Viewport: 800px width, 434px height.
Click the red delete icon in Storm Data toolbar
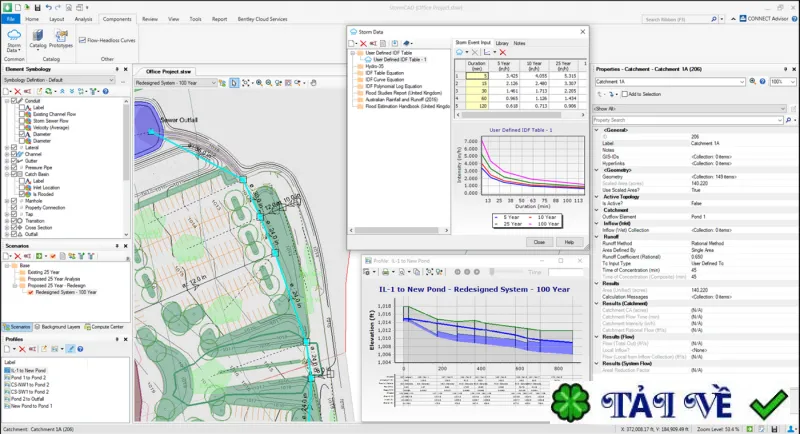pos(363,44)
